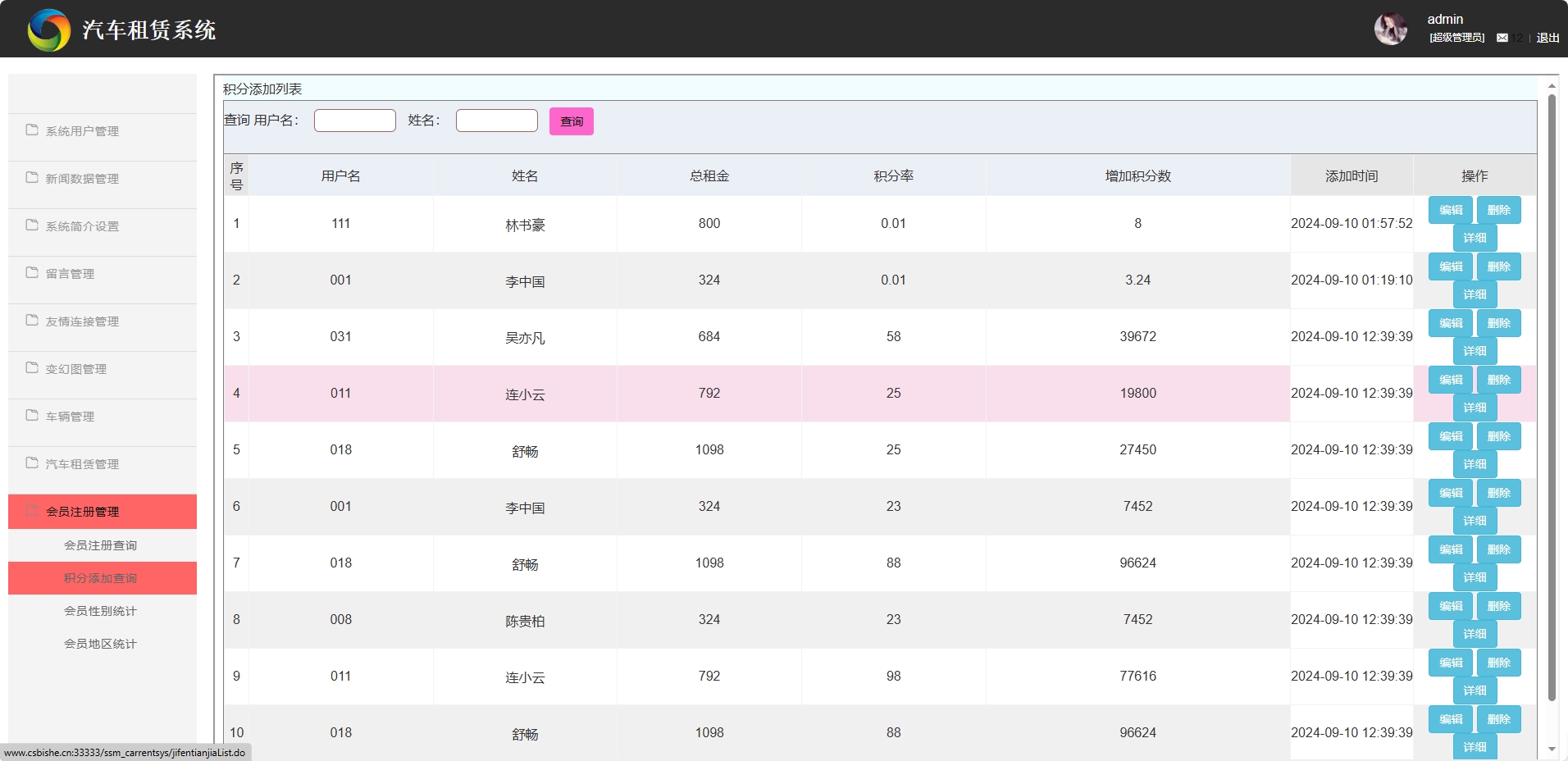Expand the 汽车租赁管理 menu section
1568x761 pixels.
click(x=82, y=464)
